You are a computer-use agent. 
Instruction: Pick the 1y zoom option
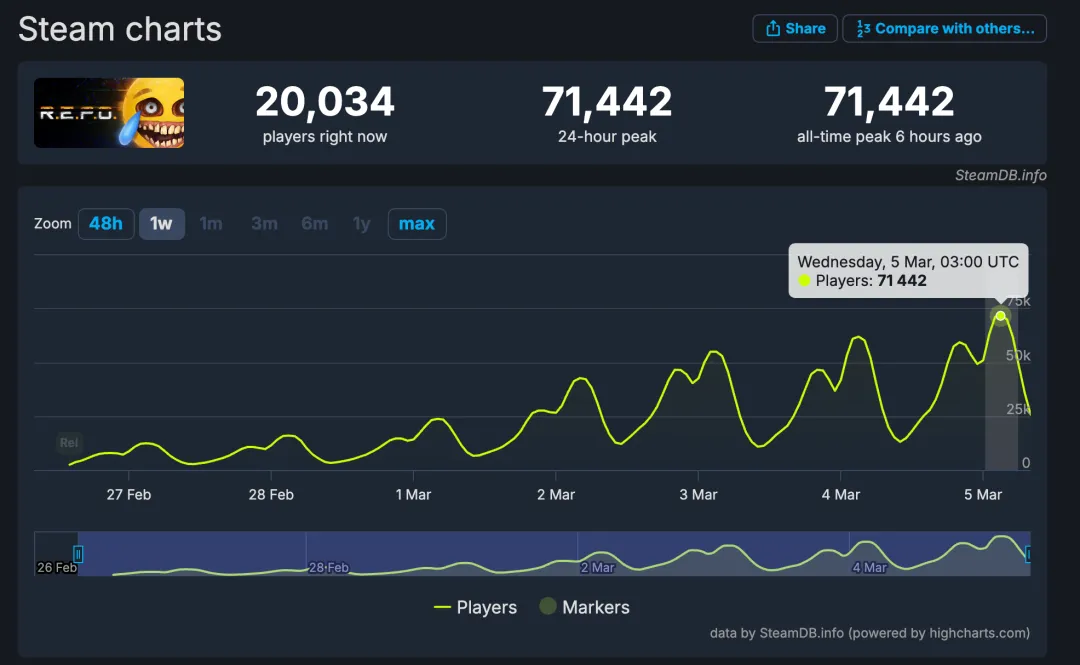[362, 224]
